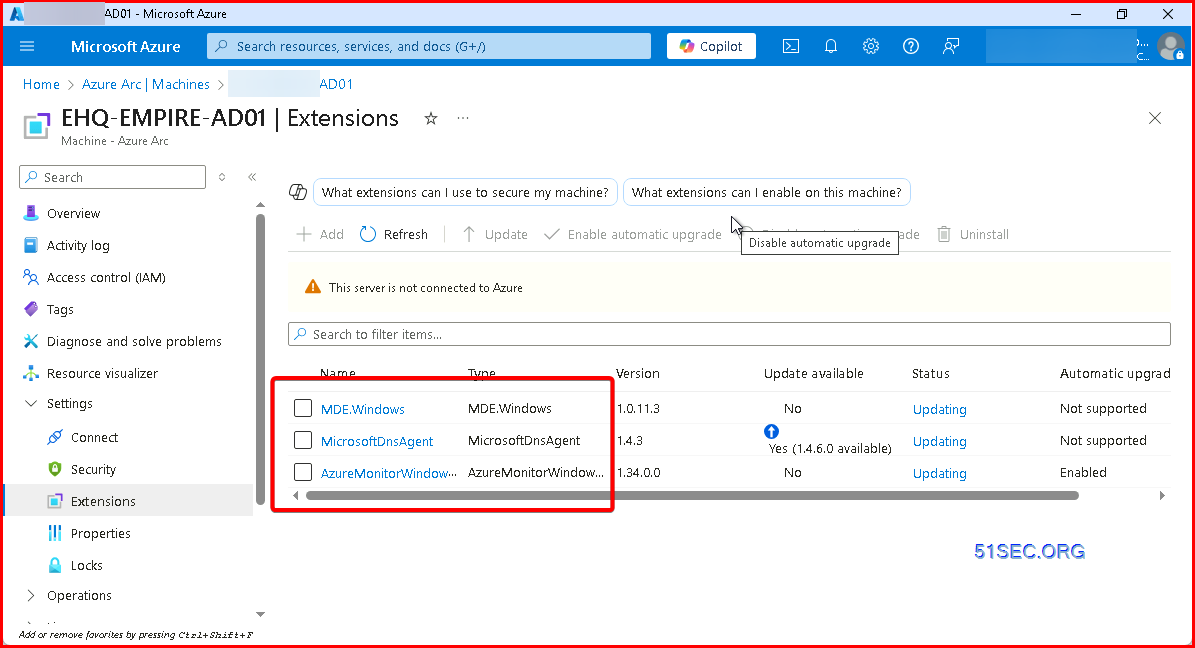Viewport: 1195px width, 648px height.
Task: Check the MicrosoftDnsAgent row checkbox
Action: (303, 440)
